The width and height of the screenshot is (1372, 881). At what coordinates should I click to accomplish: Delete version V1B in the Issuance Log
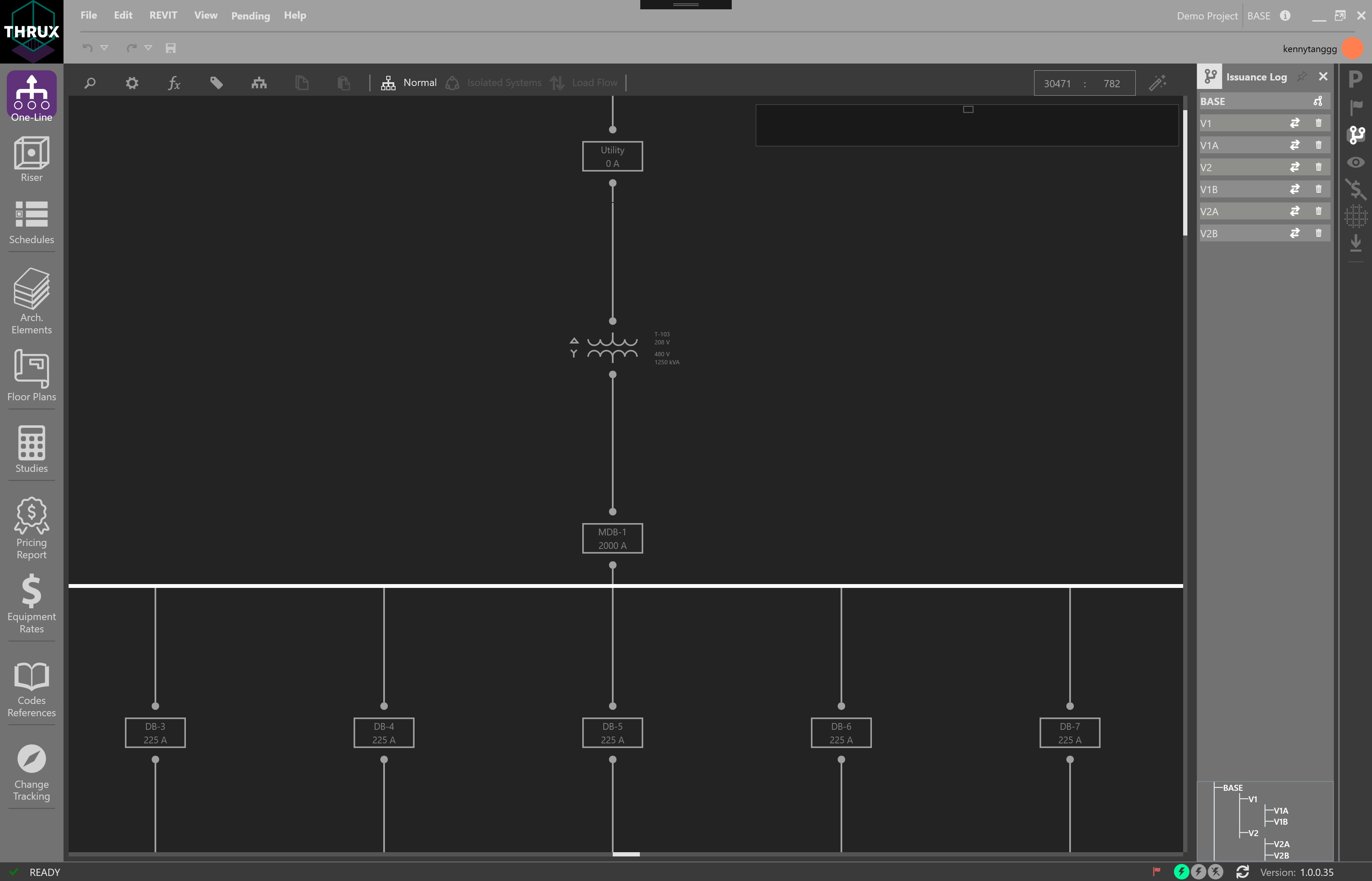coord(1319,189)
